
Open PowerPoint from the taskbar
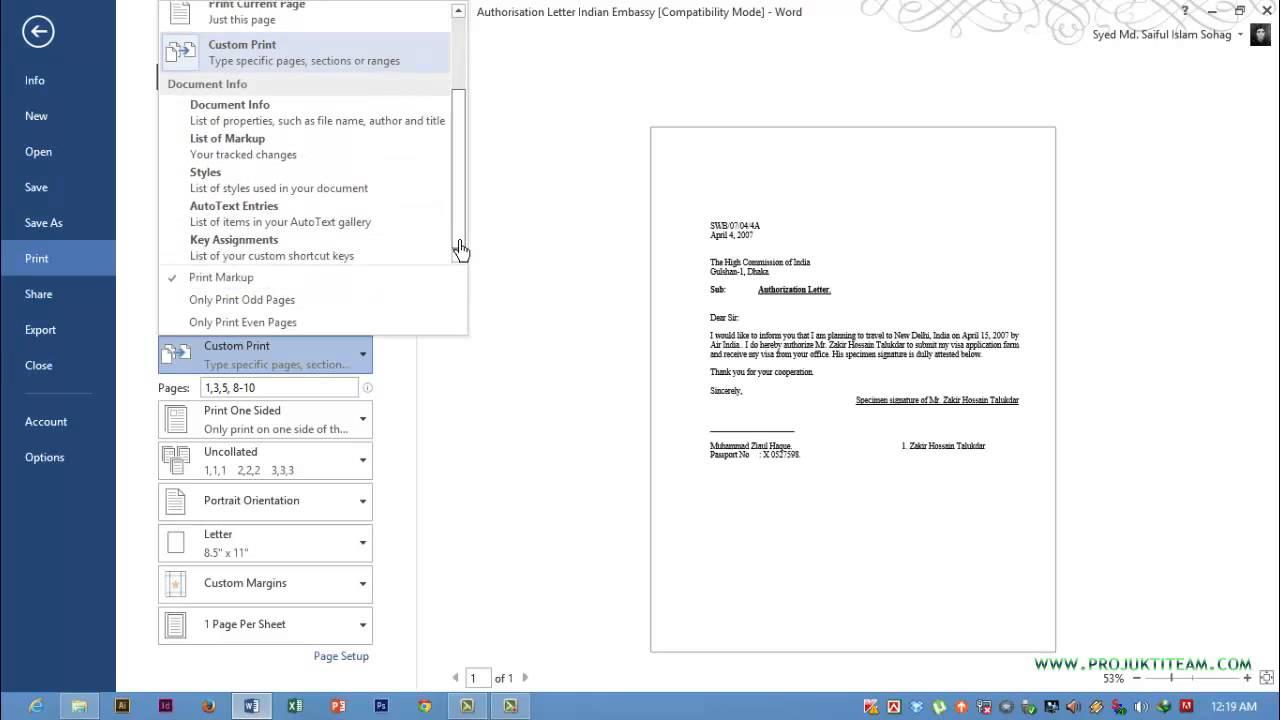(x=338, y=705)
